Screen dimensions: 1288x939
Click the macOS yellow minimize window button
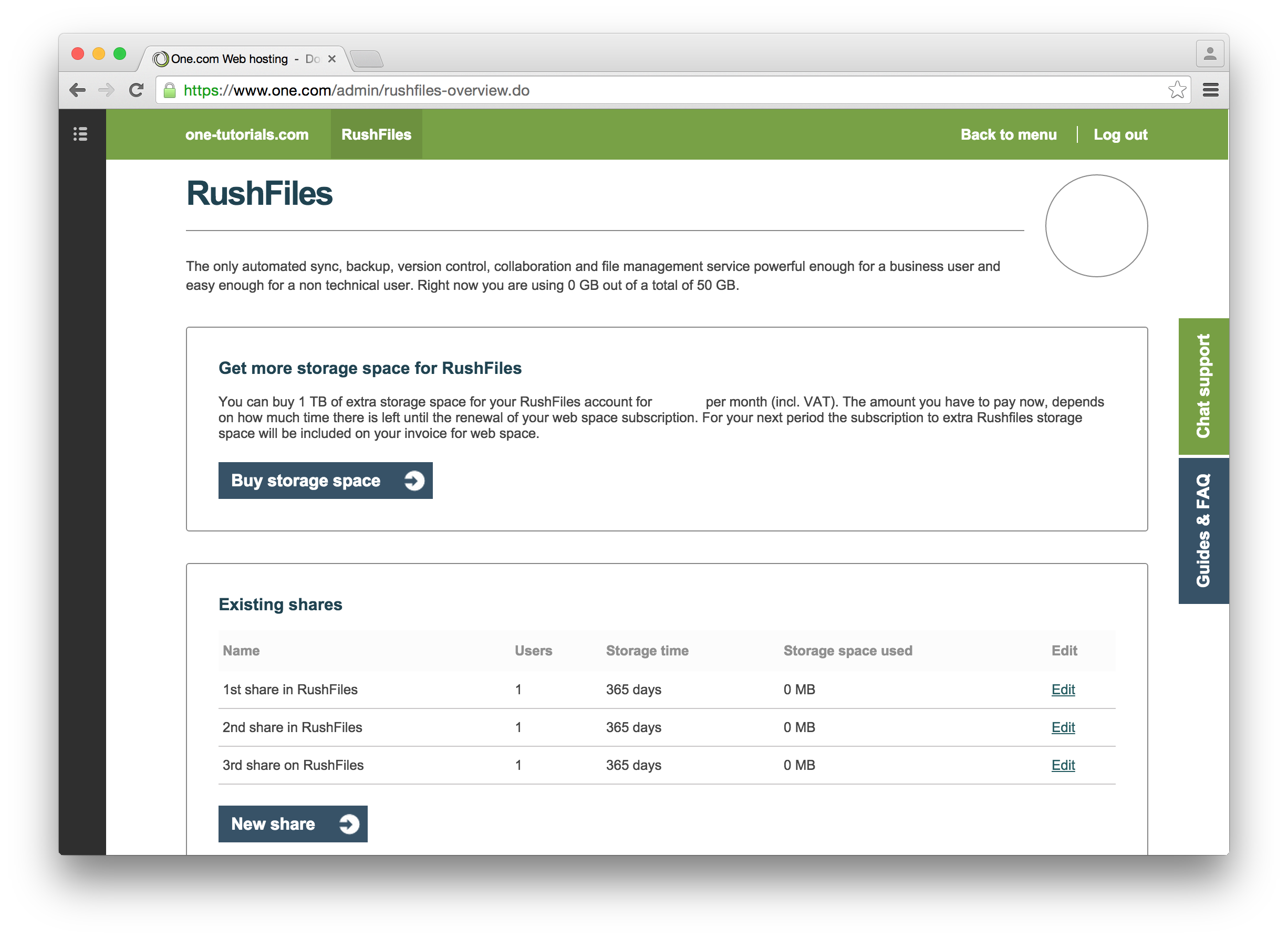coord(98,54)
